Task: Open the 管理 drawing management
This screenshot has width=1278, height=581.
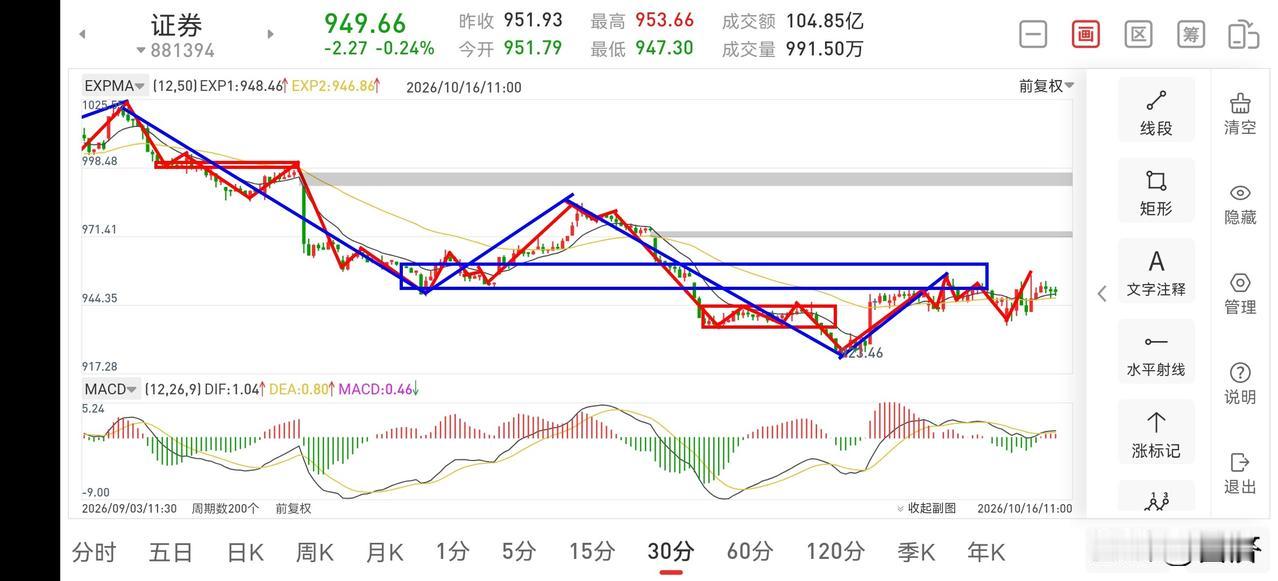Action: (1240, 293)
